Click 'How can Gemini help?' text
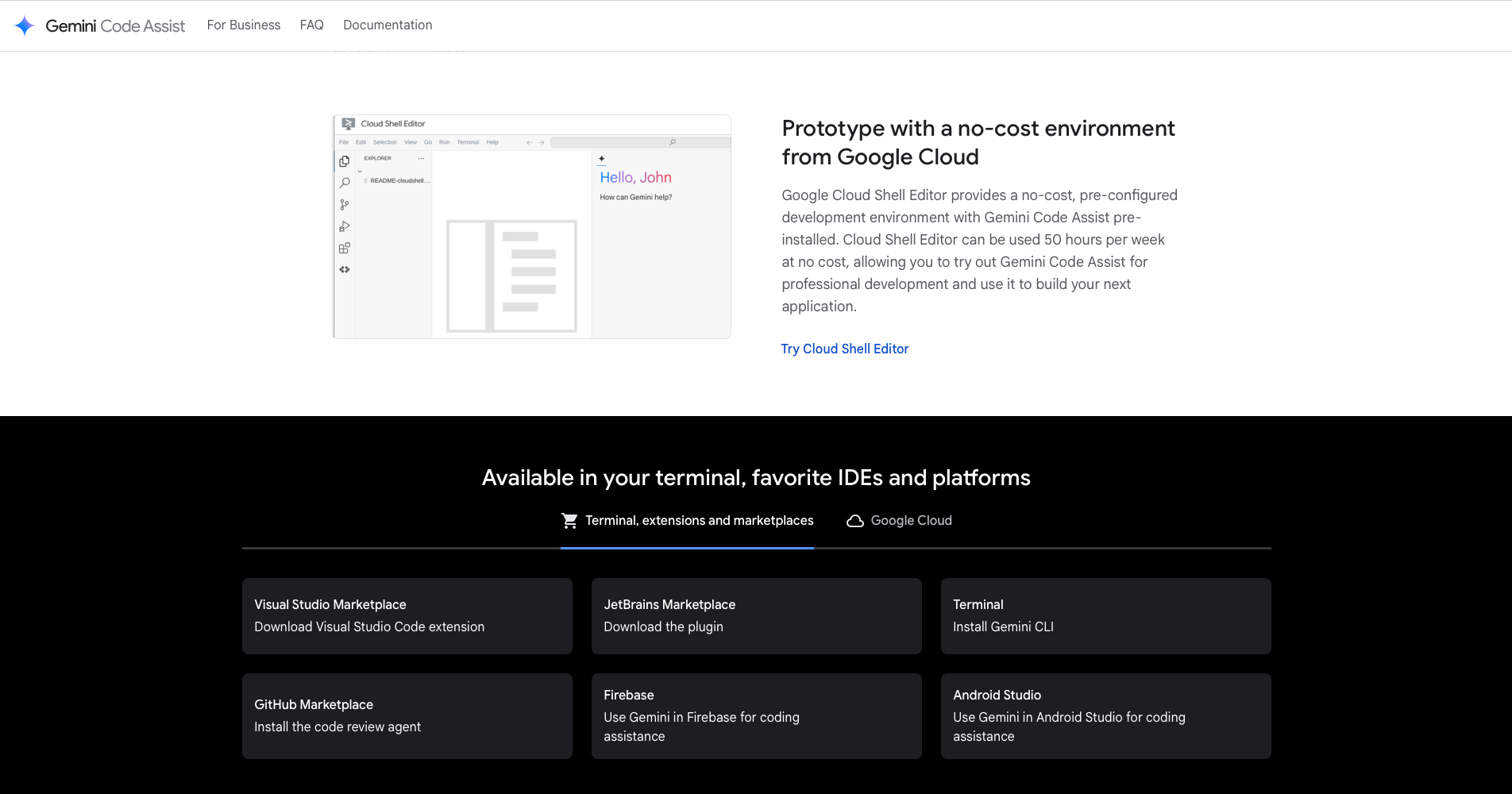The height and width of the screenshot is (794, 1512). click(636, 197)
